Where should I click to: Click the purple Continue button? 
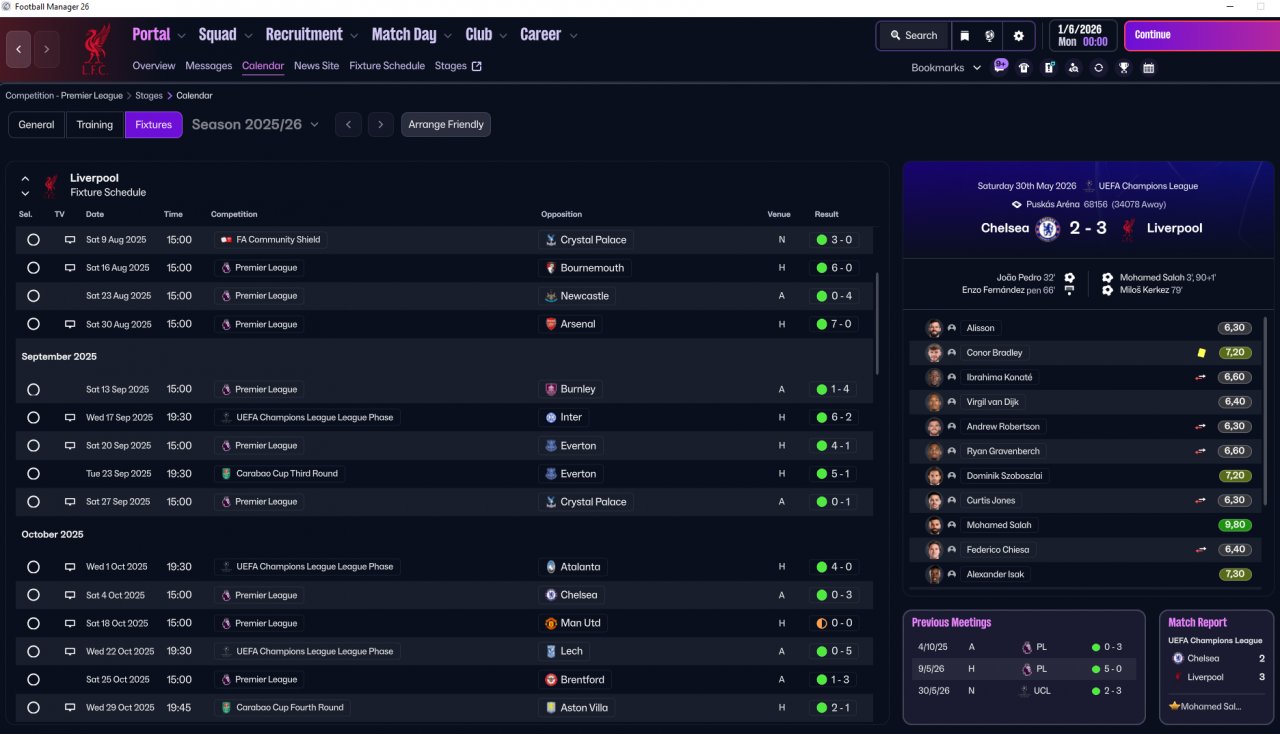coord(1201,36)
